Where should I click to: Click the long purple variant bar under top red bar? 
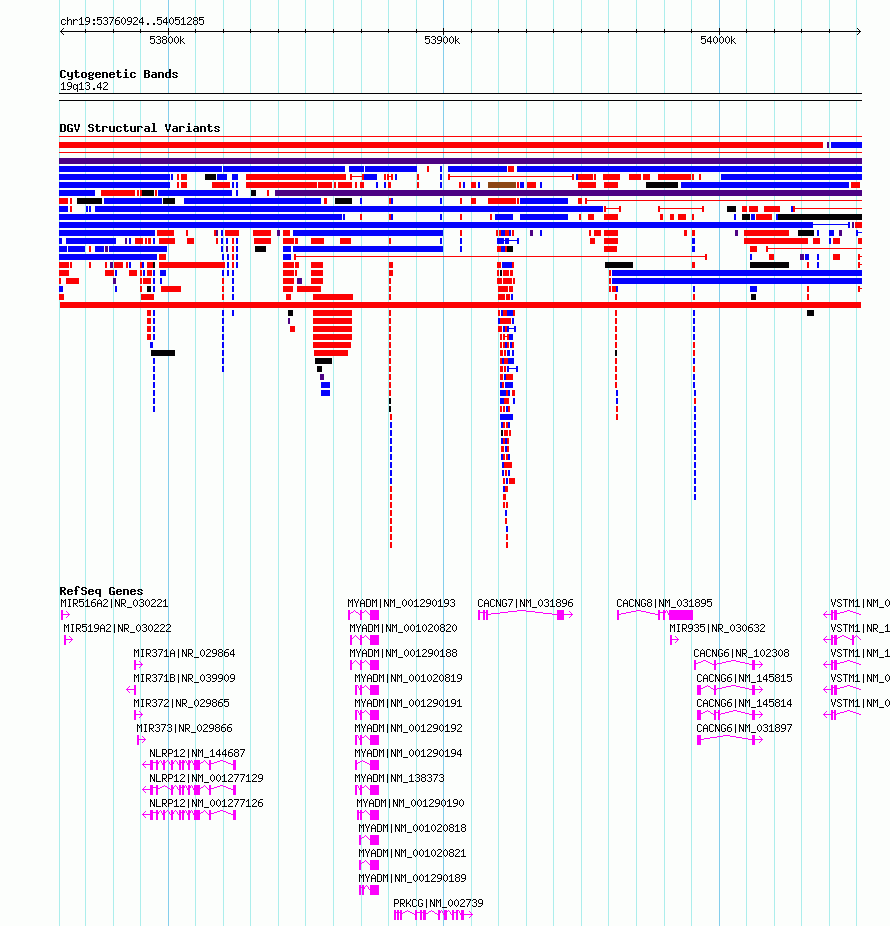[460, 161]
